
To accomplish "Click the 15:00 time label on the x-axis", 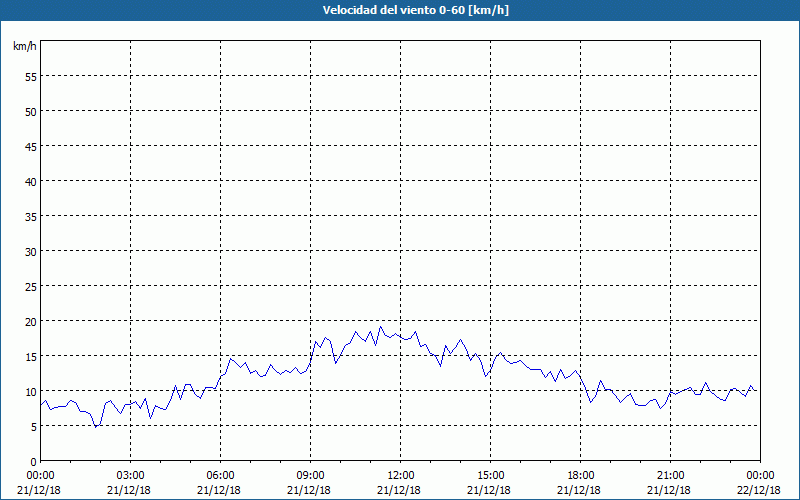I will [491, 476].
